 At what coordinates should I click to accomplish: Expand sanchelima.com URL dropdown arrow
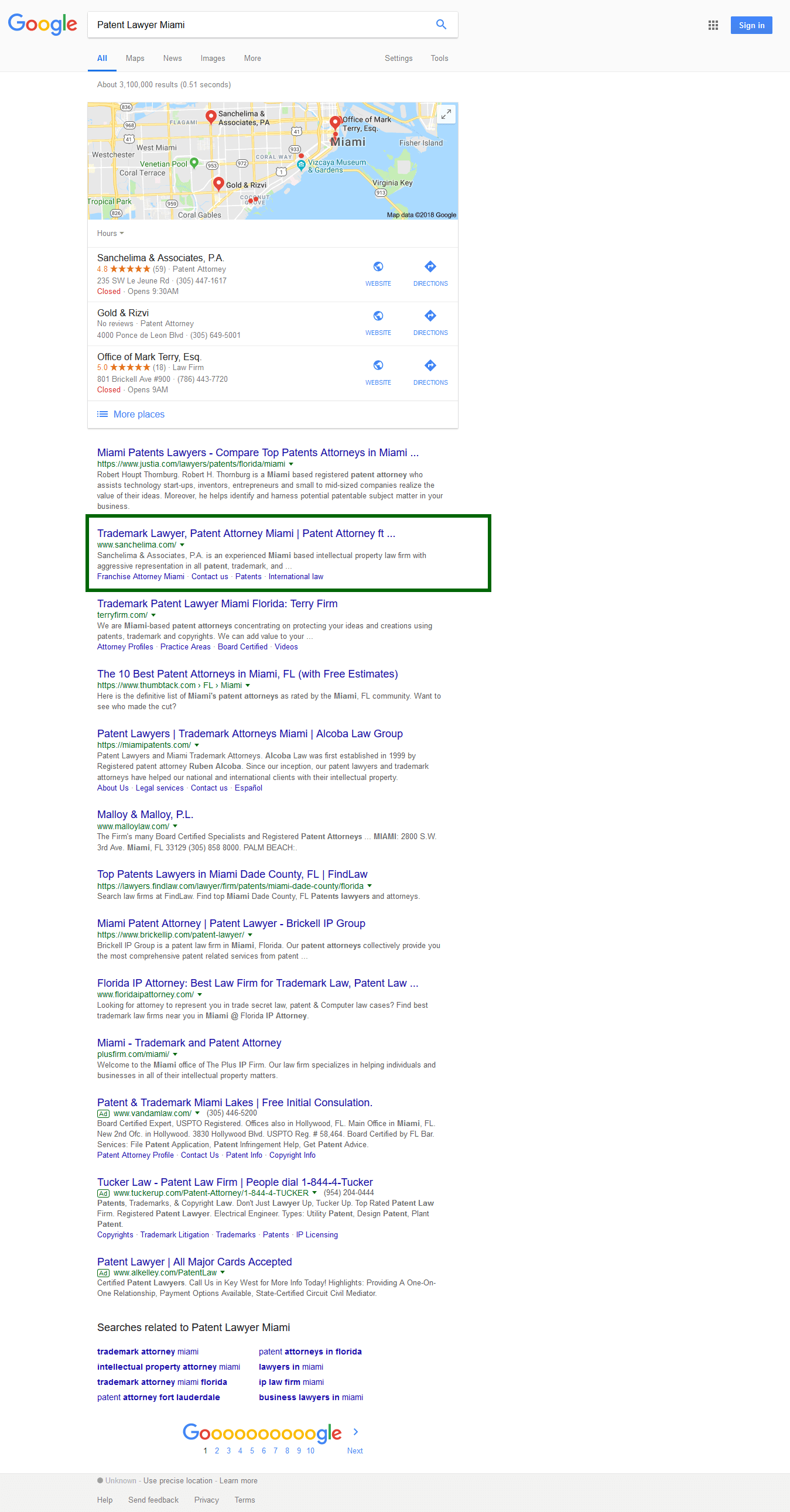click(182, 545)
